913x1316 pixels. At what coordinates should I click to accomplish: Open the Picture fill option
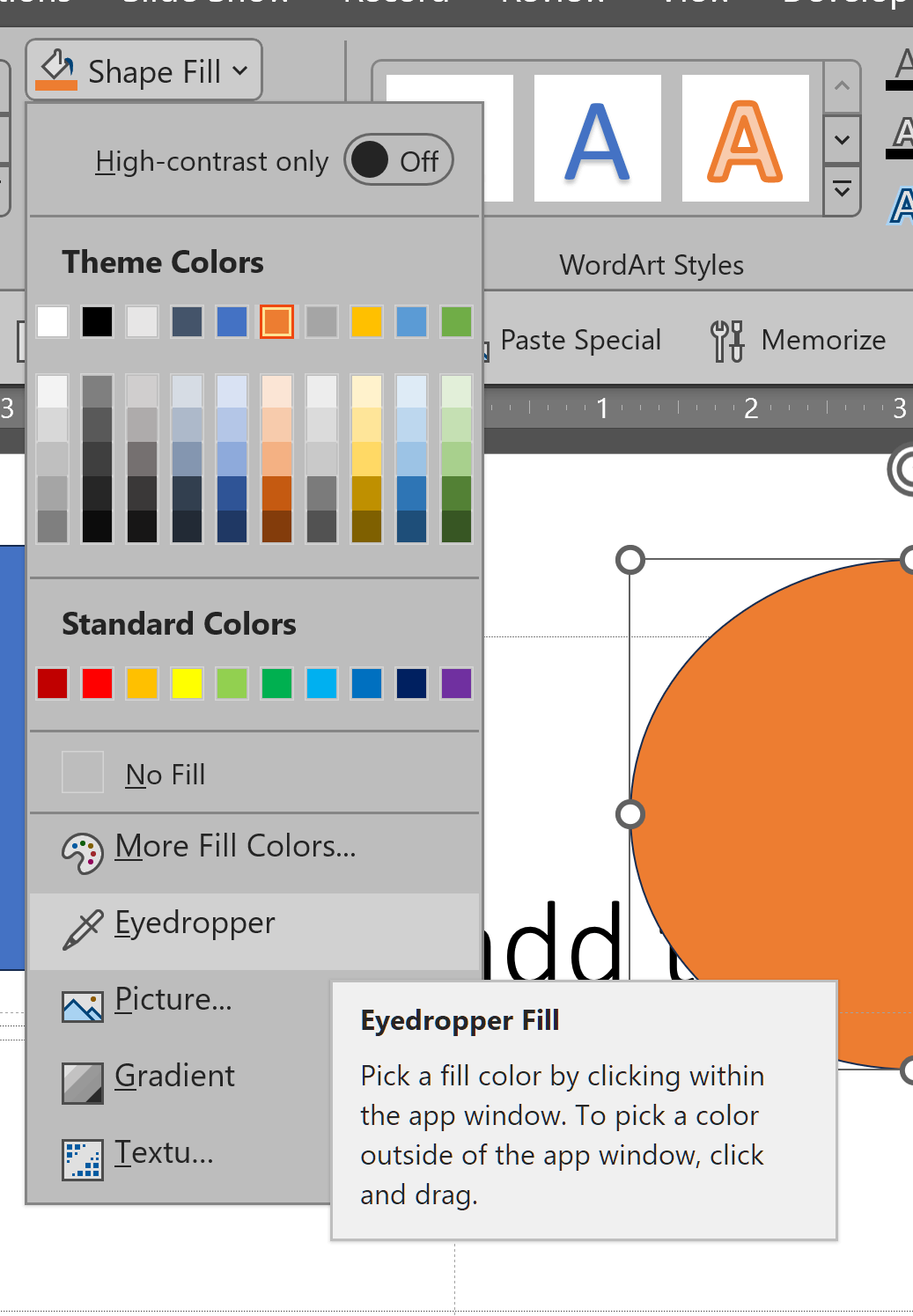click(x=173, y=999)
